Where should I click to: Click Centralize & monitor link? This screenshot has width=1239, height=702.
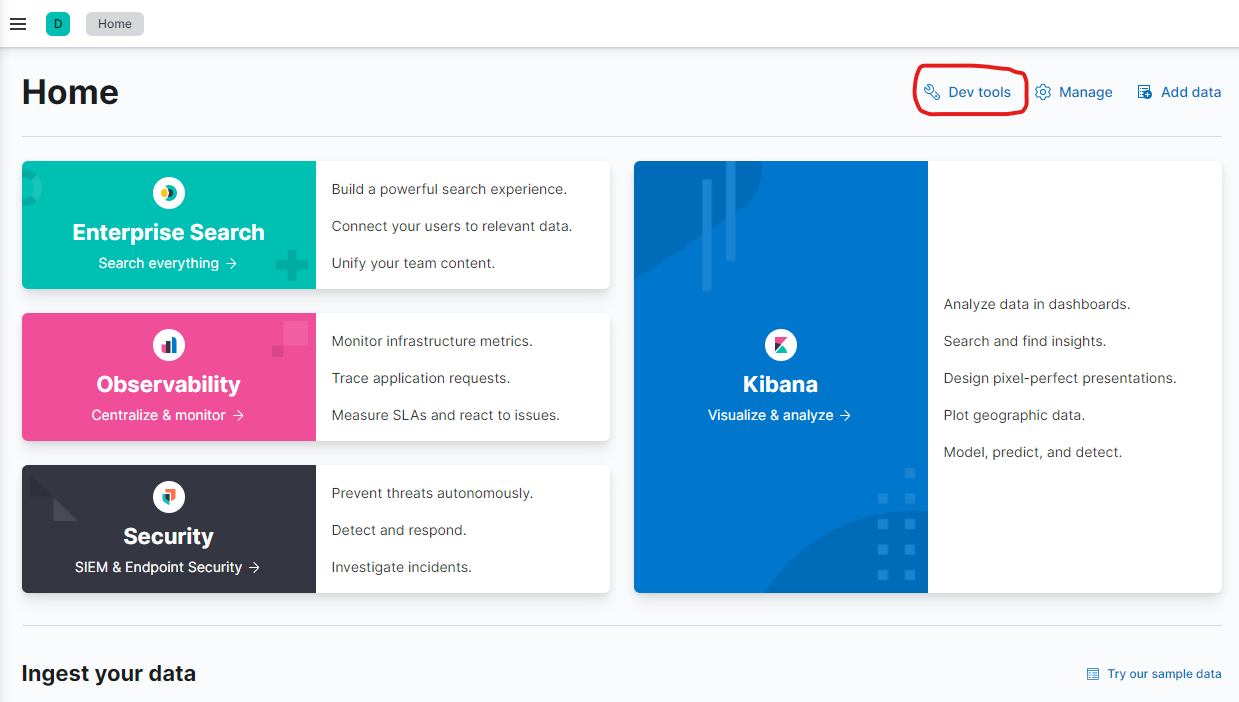[x=168, y=415]
